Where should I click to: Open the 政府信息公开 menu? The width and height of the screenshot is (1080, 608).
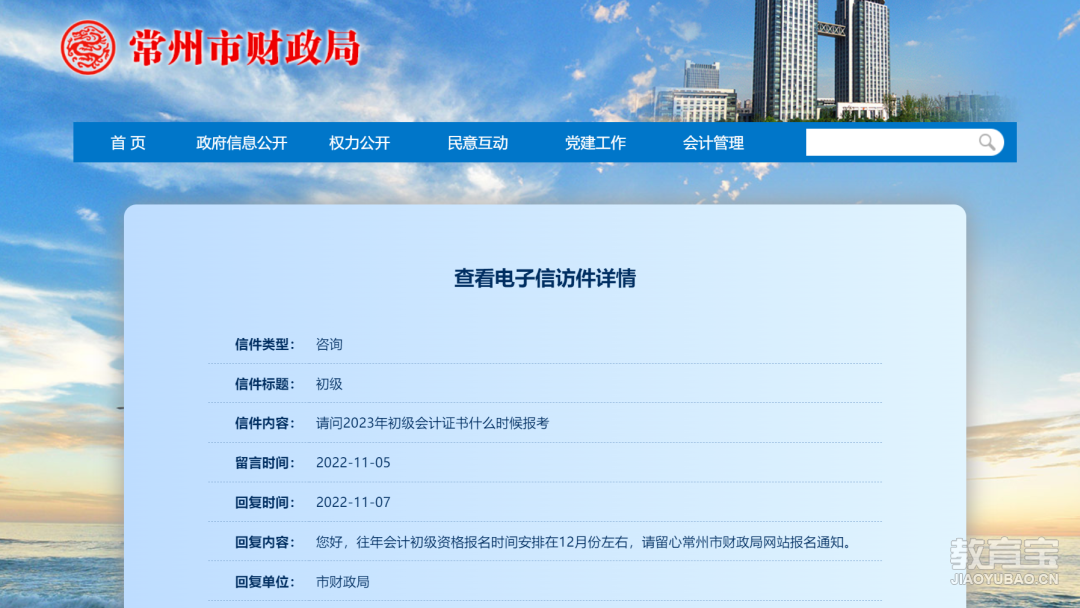point(241,143)
